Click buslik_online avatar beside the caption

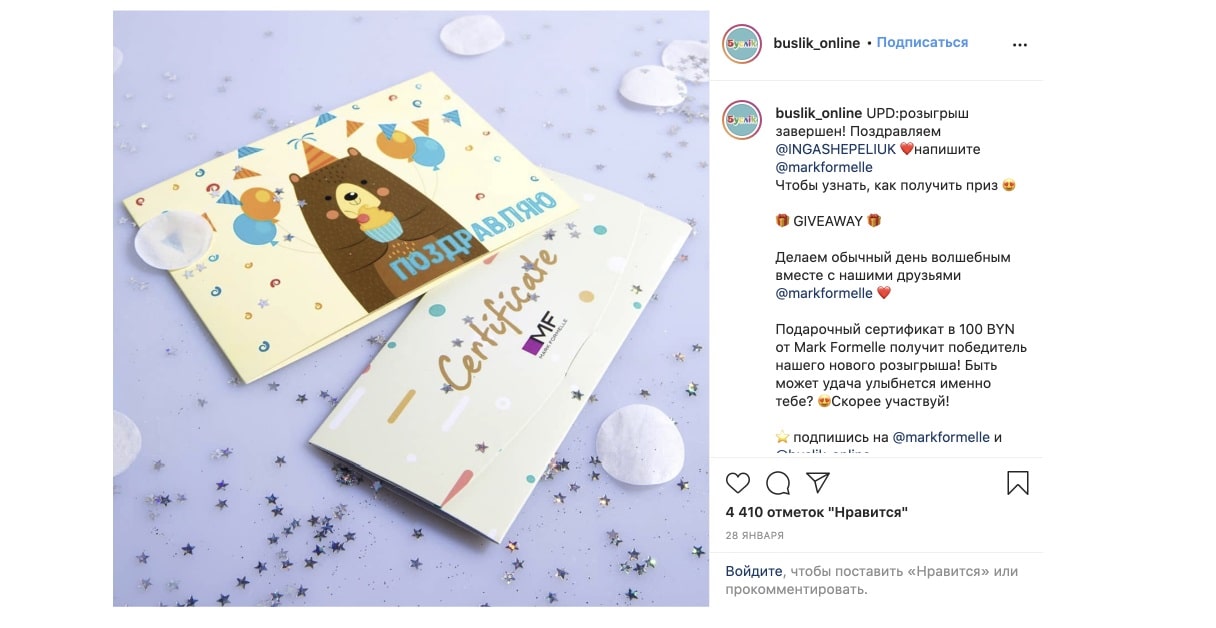[742, 120]
